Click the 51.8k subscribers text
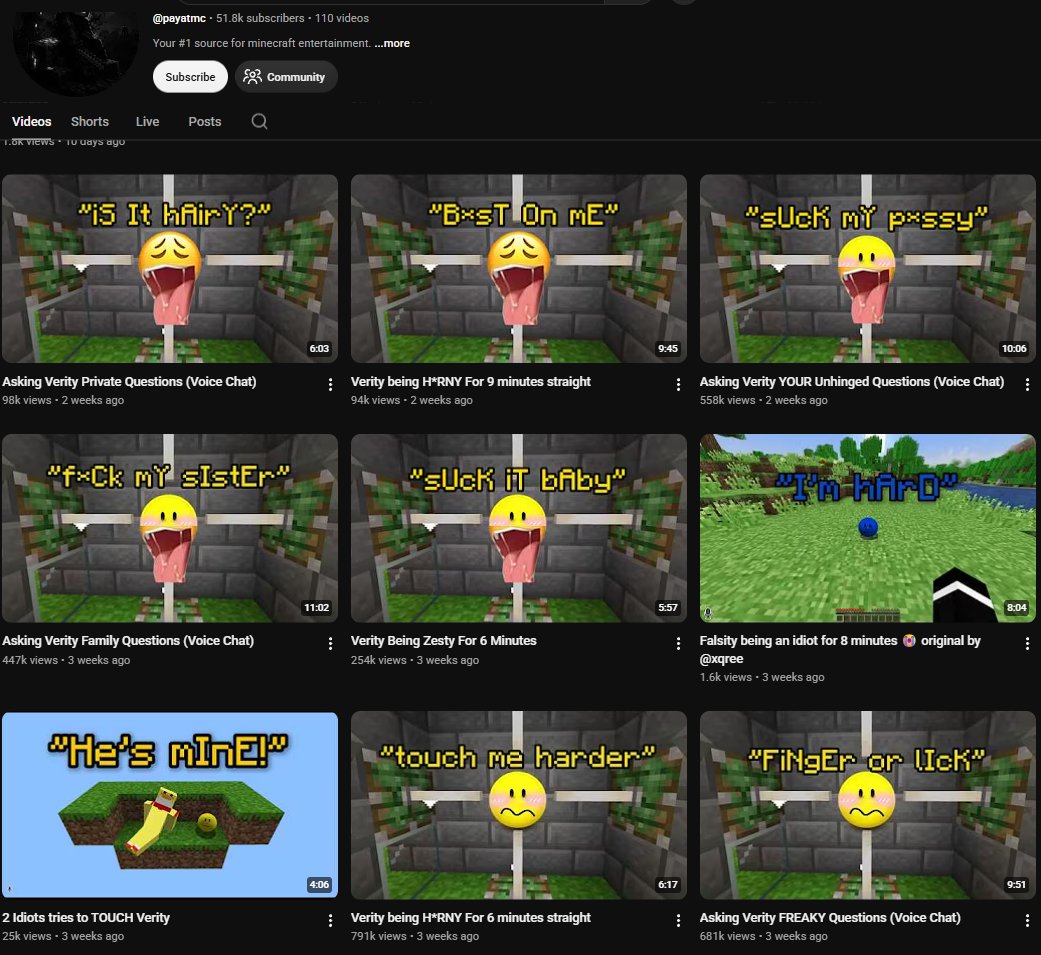Viewport: 1041px width, 955px height. pyautogui.click(x=260, y=18)
